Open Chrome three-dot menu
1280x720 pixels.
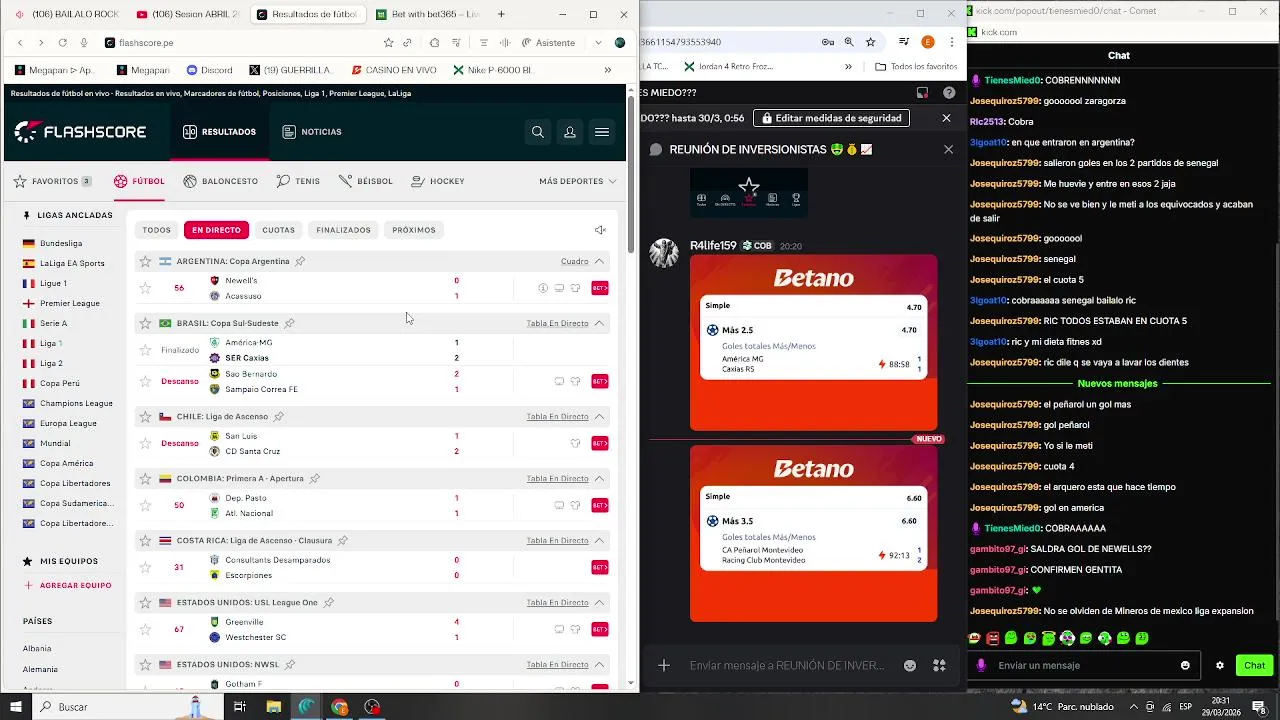coord(951,42)
